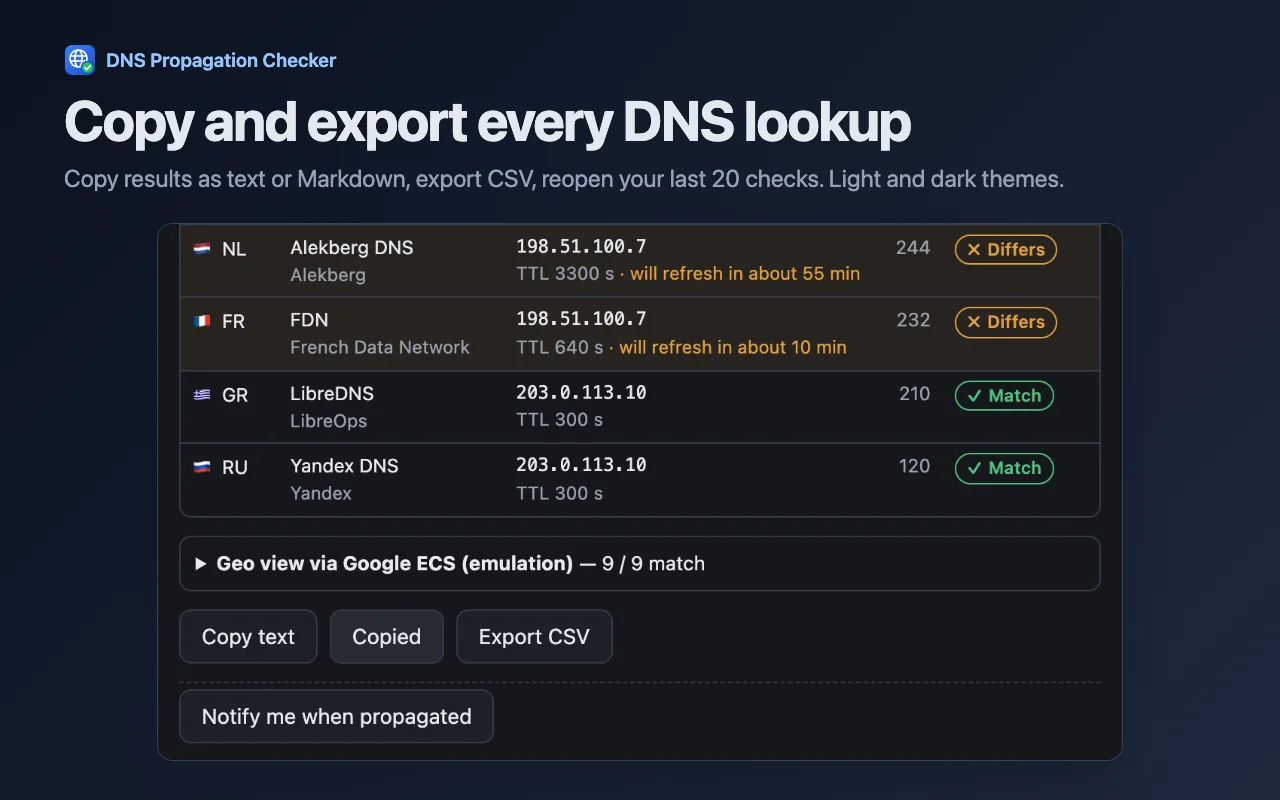
Task: Click the TTL 3300 s value
Action: coord(565,274)
